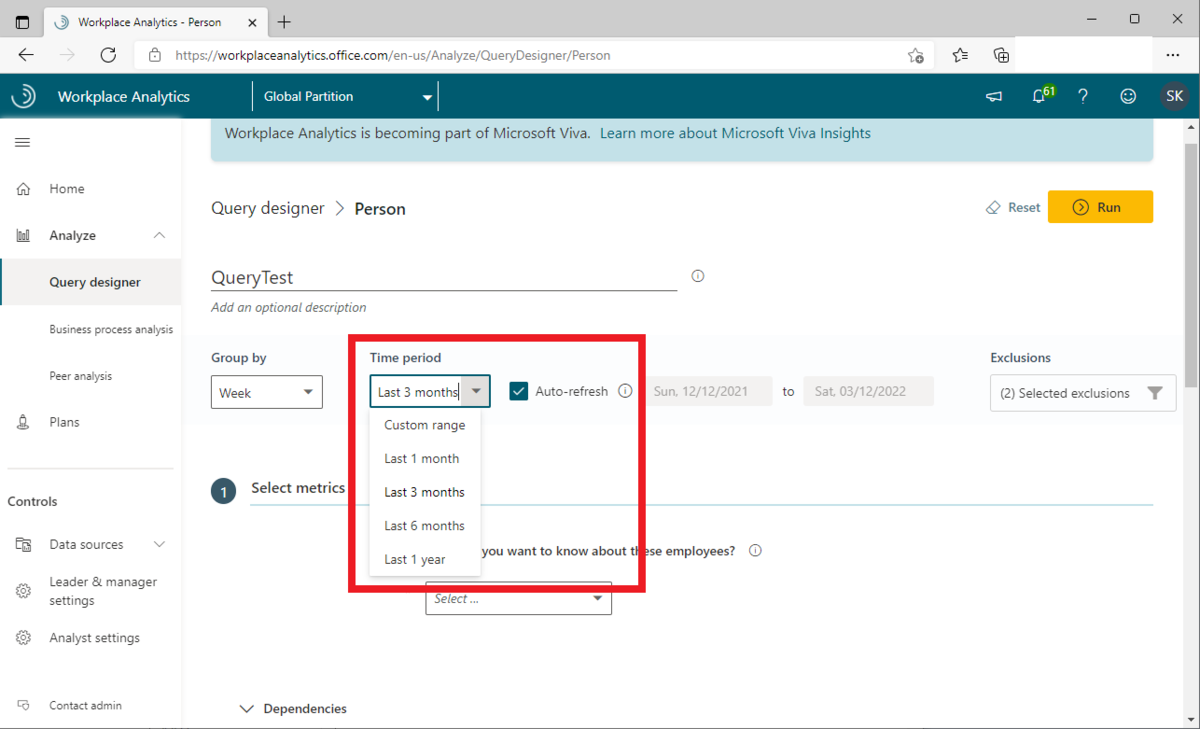Open the Group by Week dropdown

point(267,392)
